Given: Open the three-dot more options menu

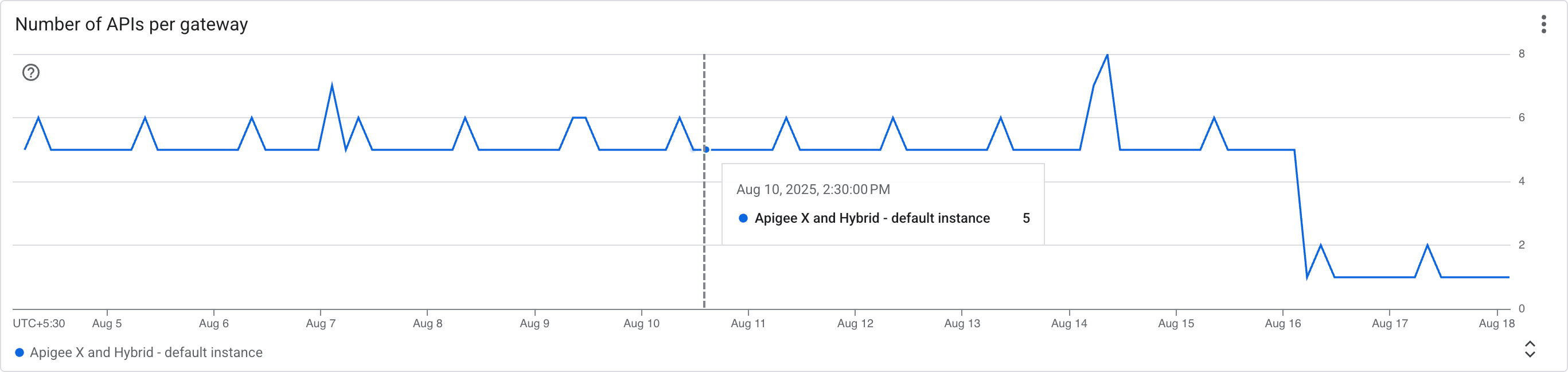Looking at the screenshot, I should [x=1543, y=24].
